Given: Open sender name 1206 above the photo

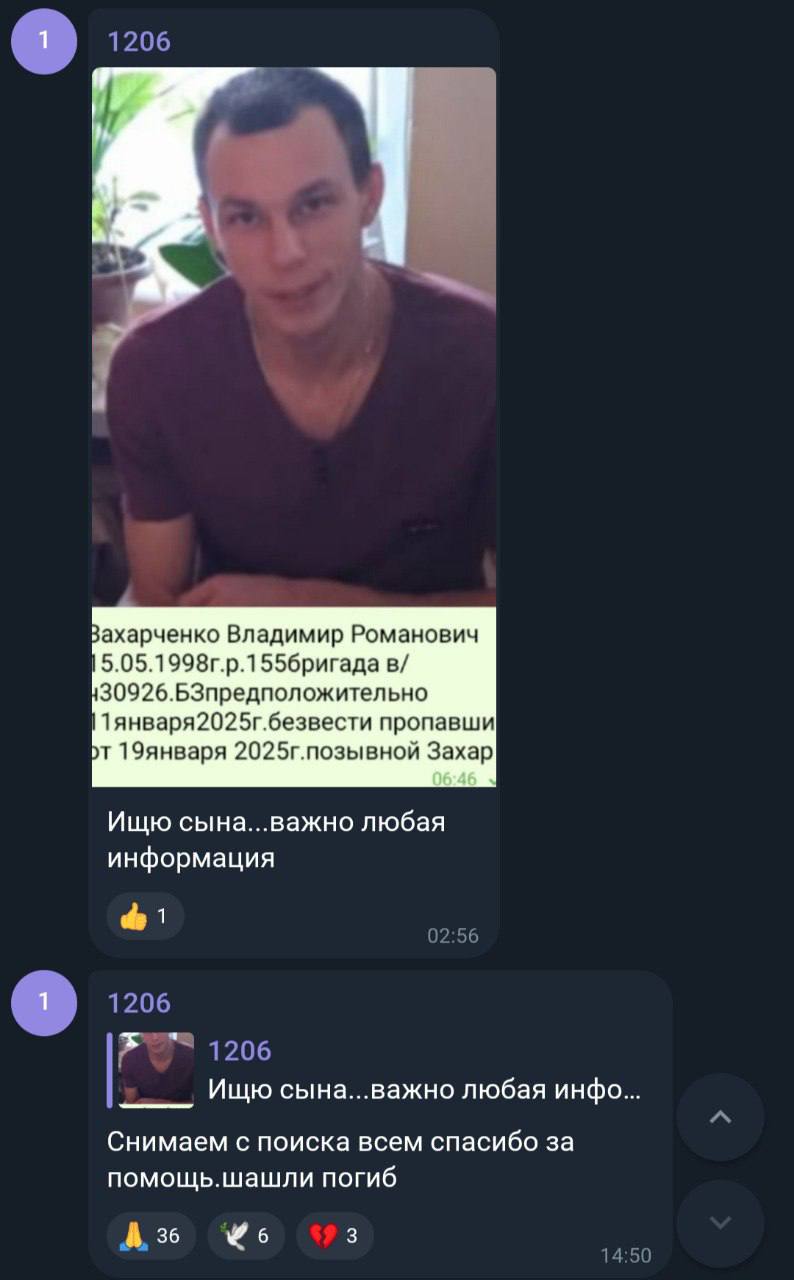Looking at the screenshot, I should click(139, 41).
